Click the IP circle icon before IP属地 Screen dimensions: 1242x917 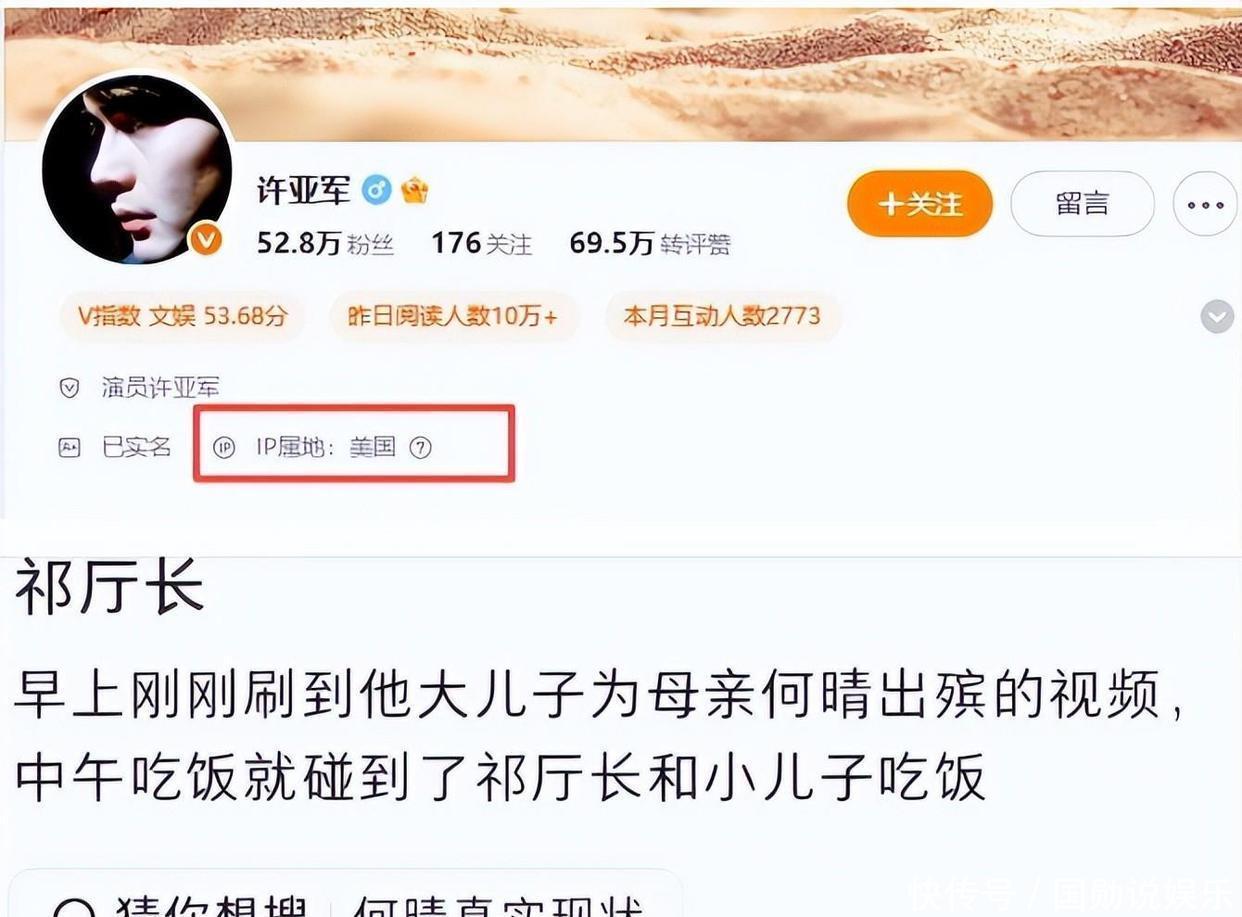click(224, 447)
